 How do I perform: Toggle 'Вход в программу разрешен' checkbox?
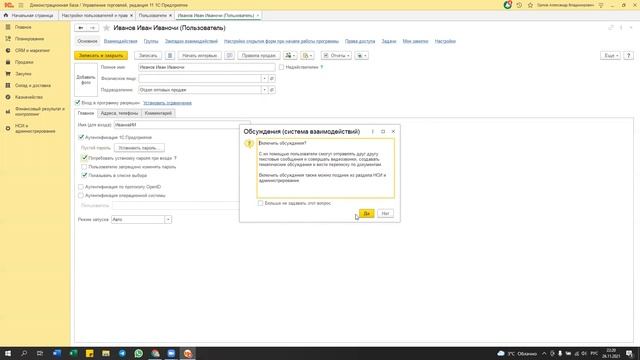[x=78, y=102]
